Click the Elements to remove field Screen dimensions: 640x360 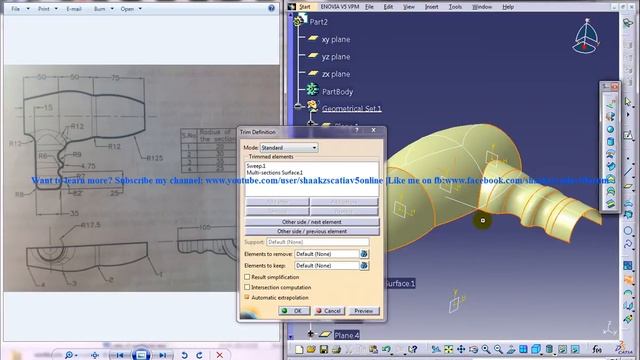(x=327, y=254)
